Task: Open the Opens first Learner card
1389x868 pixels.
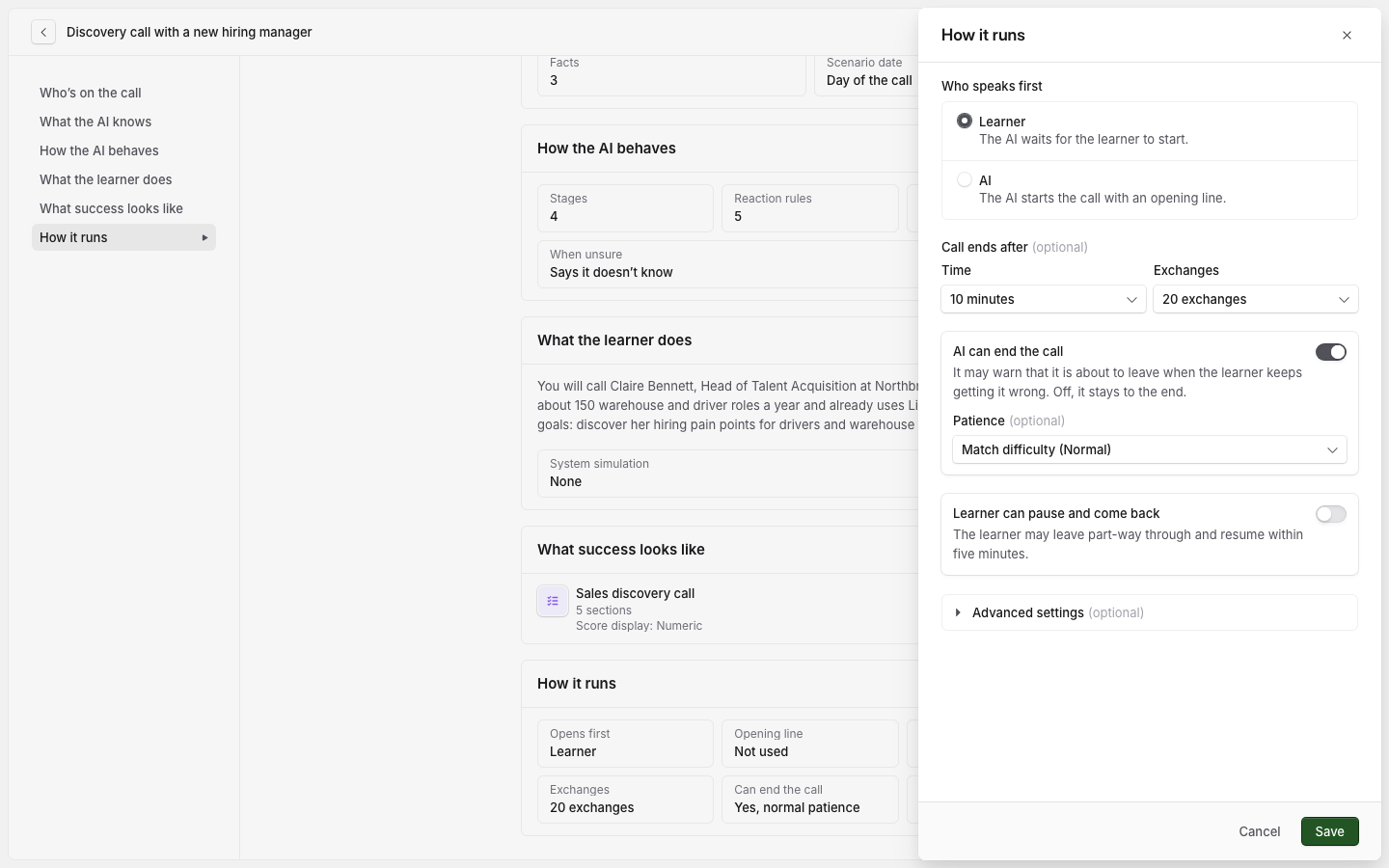Action: point(625,744)
